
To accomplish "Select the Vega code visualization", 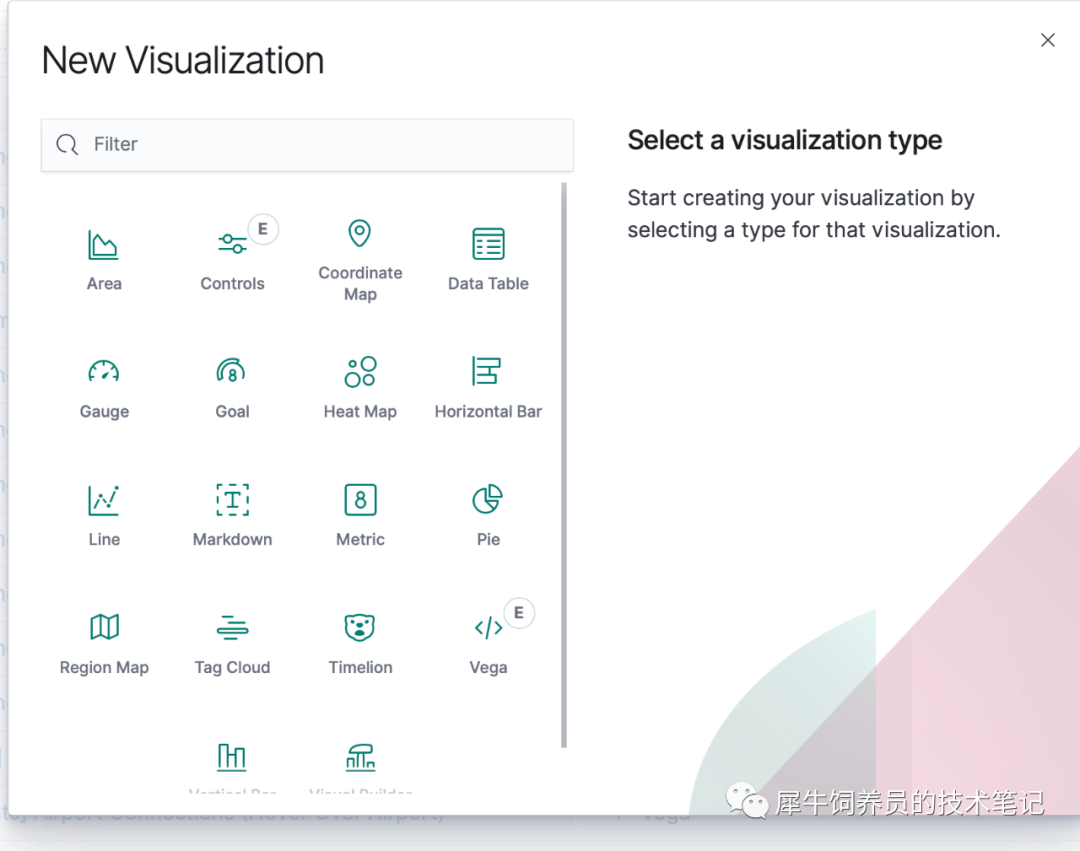I will click(488, 644).
